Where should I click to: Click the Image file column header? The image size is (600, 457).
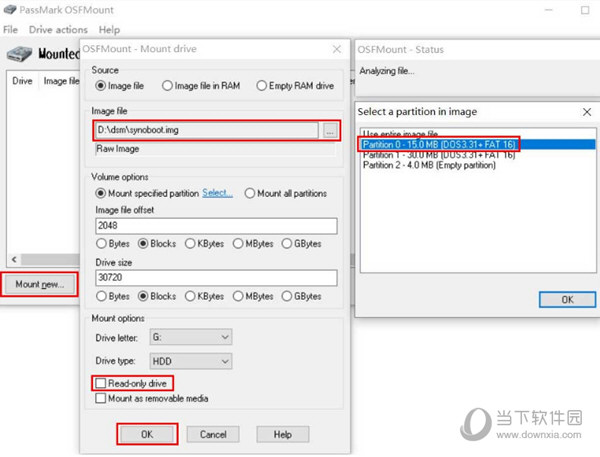coord(60,81)
